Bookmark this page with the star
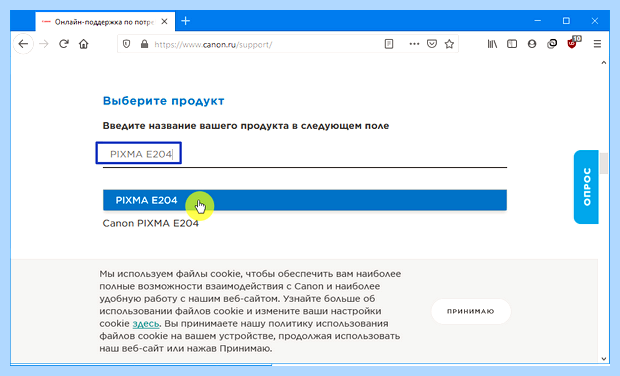 (449, 44)
